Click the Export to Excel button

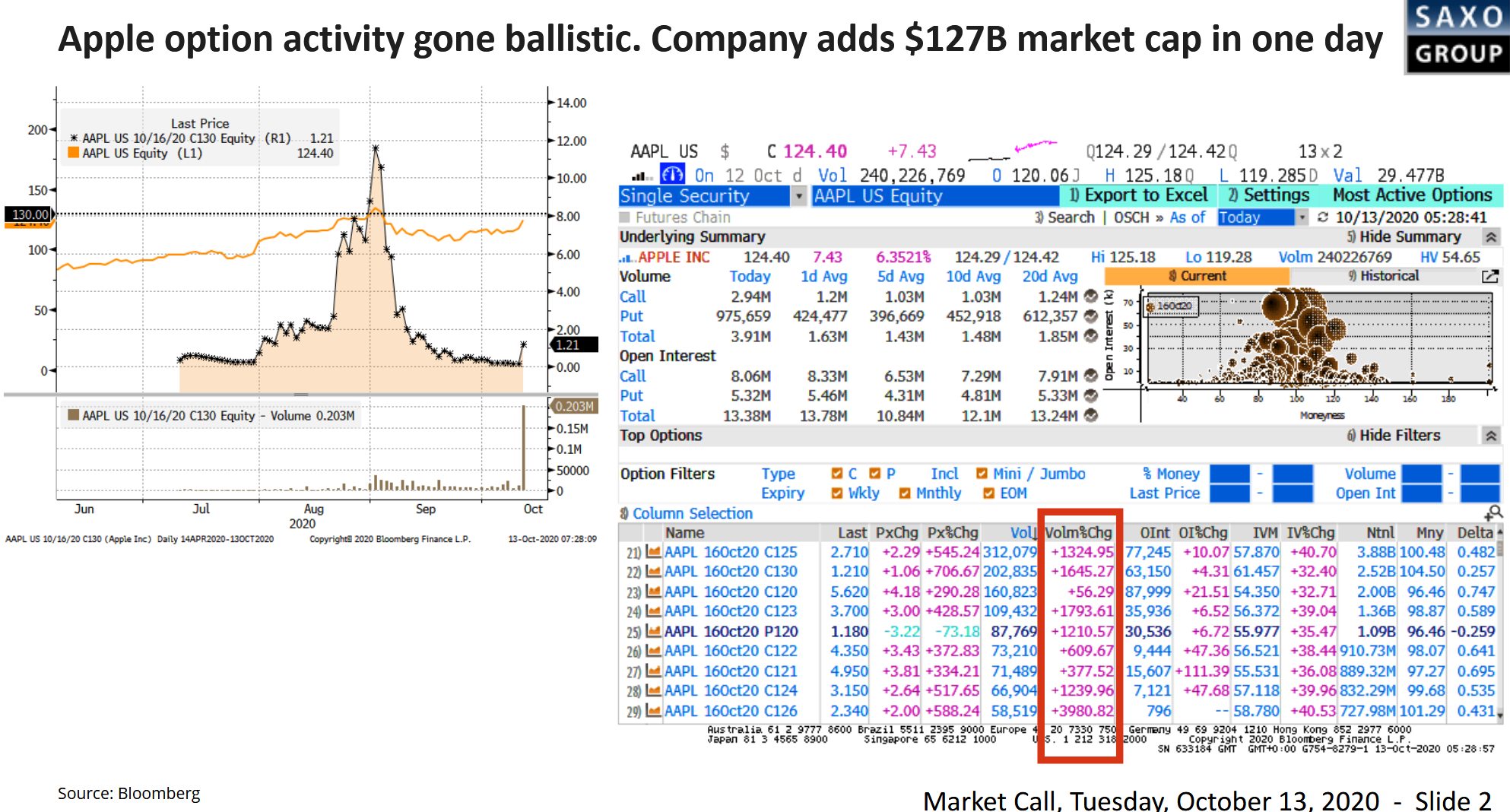click(1138, 195)
